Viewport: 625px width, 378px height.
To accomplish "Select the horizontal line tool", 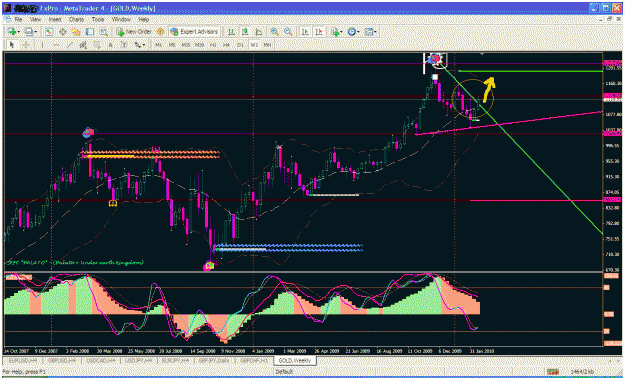I will [x=56, y=45].
